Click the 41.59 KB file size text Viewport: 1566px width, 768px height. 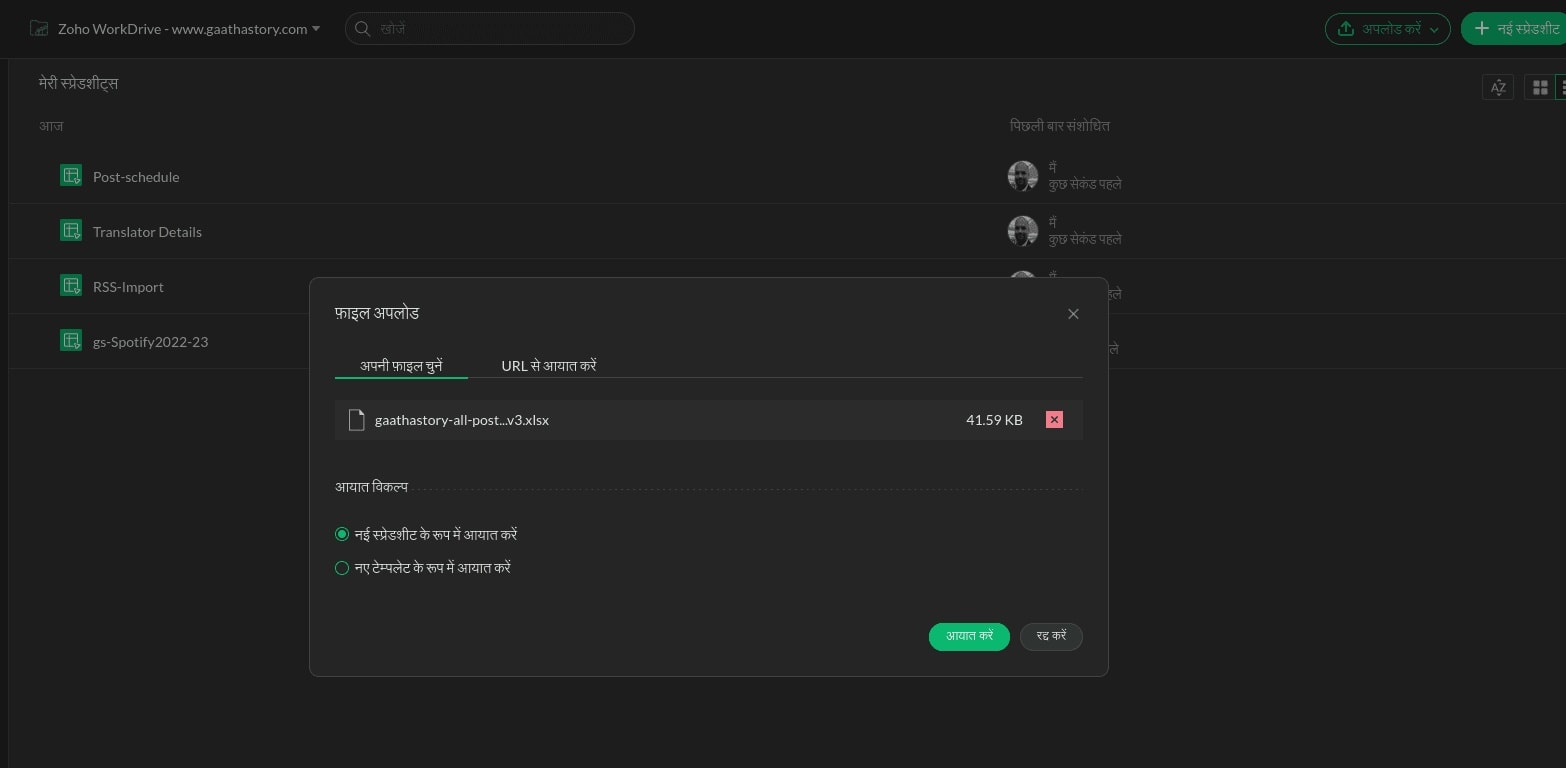click(x=994, y=420)
